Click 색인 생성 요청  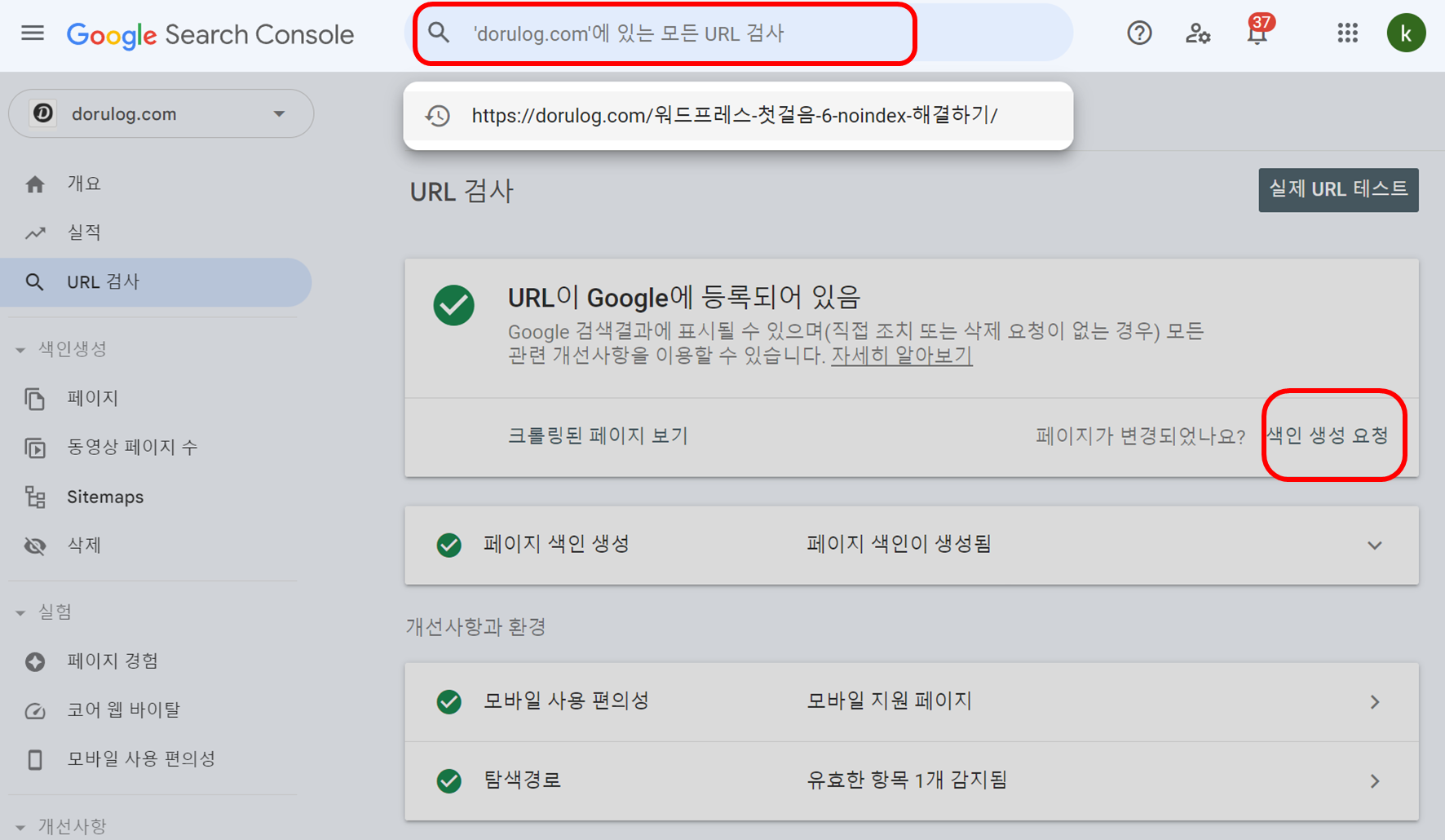1328,435
